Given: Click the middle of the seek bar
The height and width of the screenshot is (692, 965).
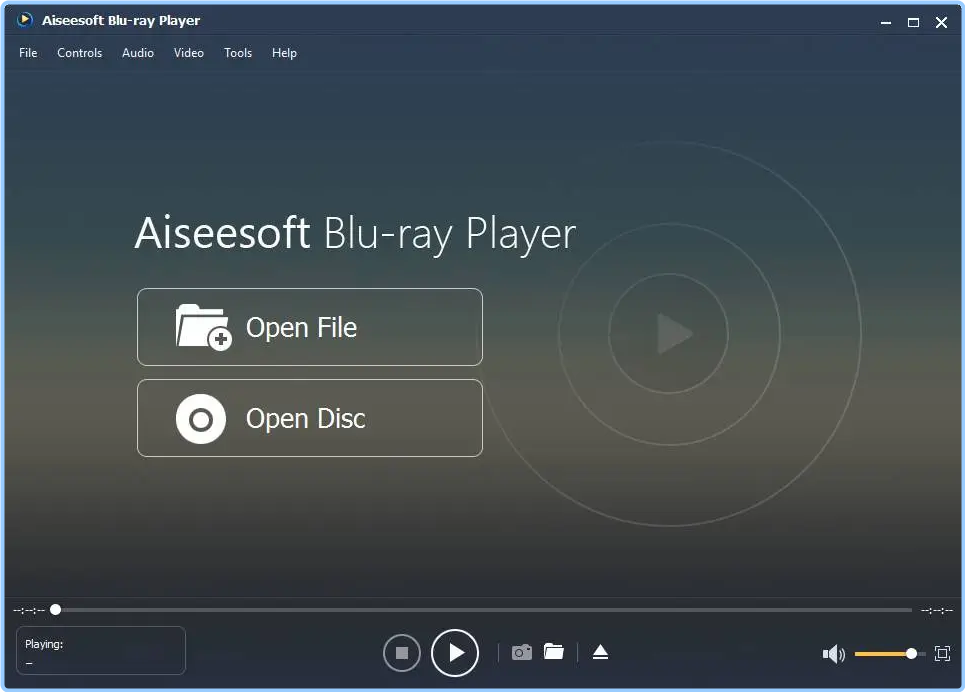Looking at the screenshot, I should click(x=484, y=610).
